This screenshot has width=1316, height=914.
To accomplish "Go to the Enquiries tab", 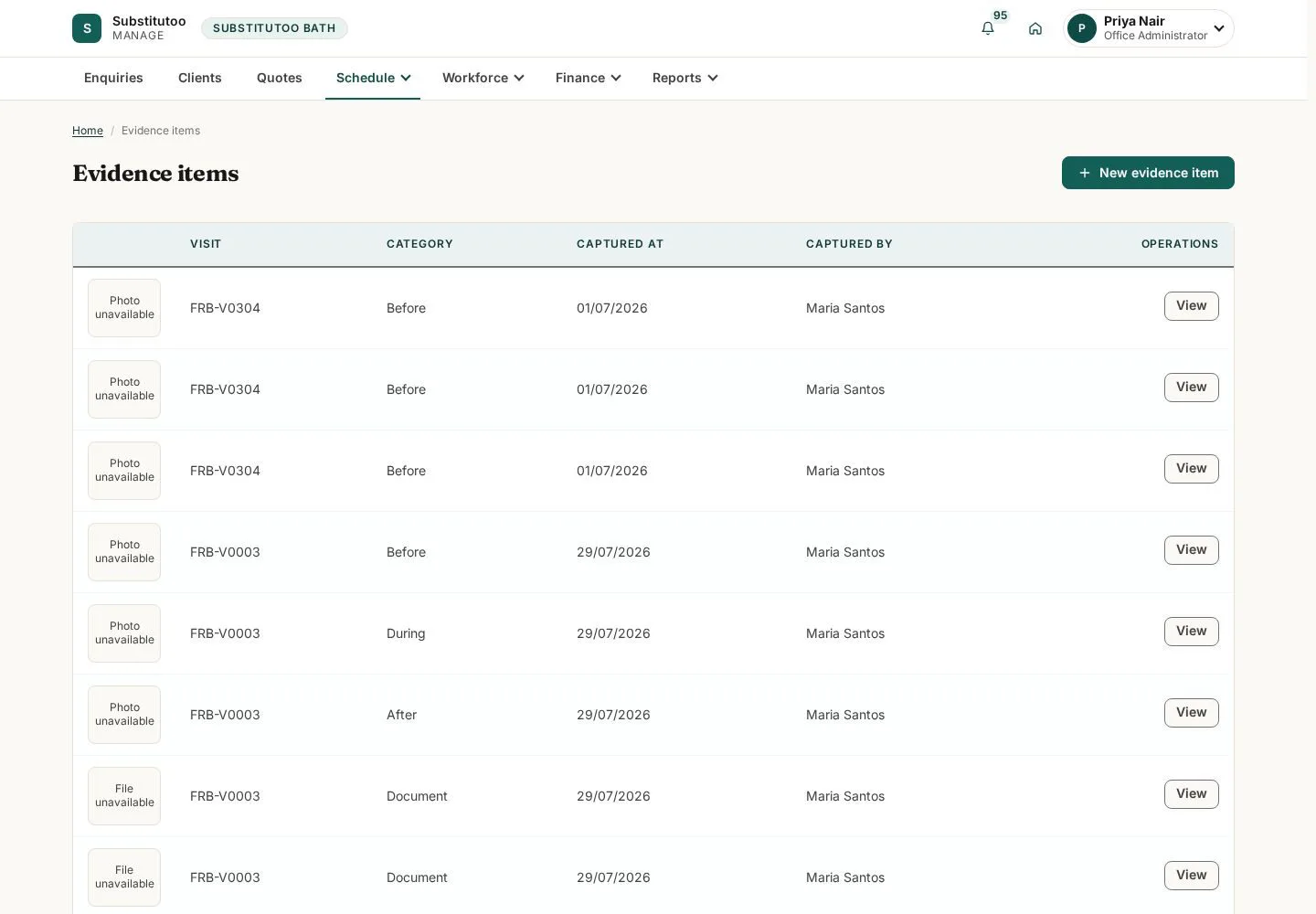I will (113, 78).
